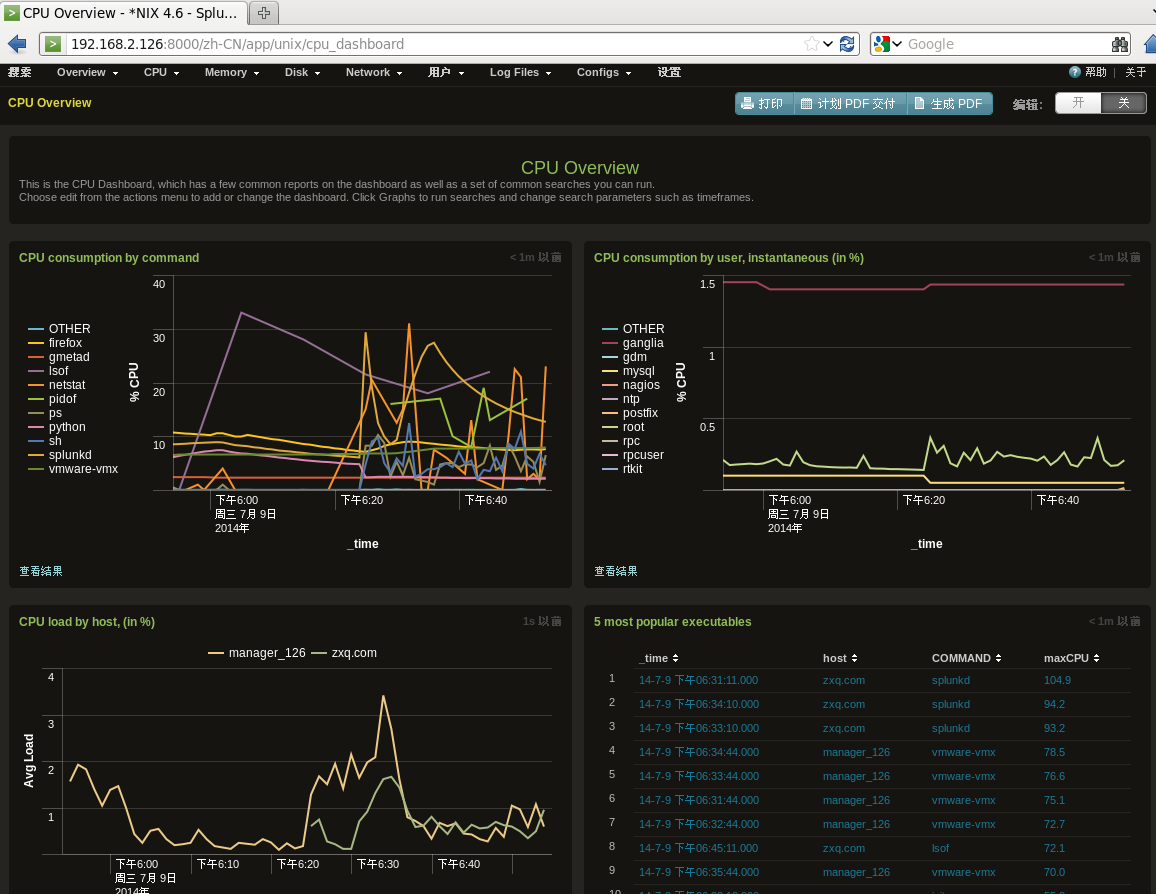Open the Log Files menu
Viewport: 1156px width, 894px height.
[520, 72]
